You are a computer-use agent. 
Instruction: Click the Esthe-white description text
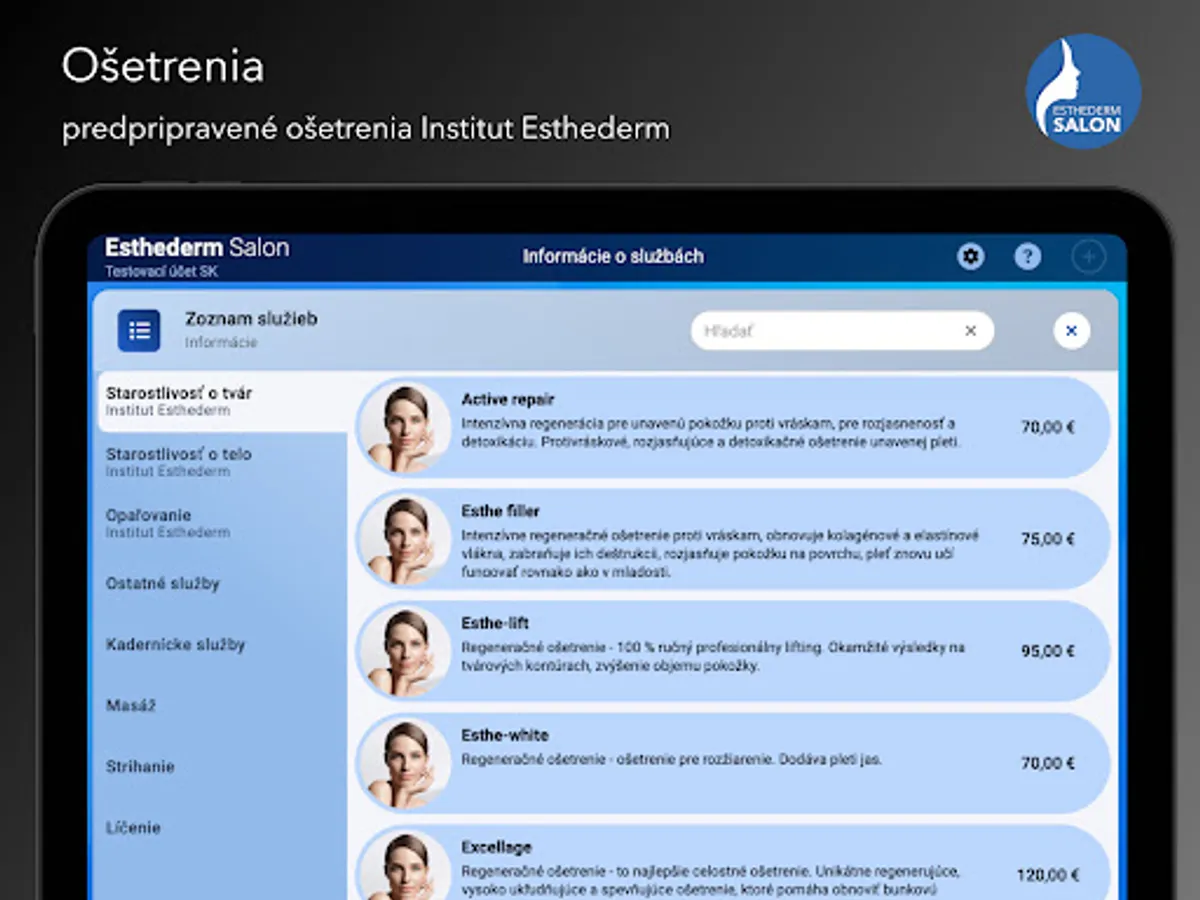point(671,760)
